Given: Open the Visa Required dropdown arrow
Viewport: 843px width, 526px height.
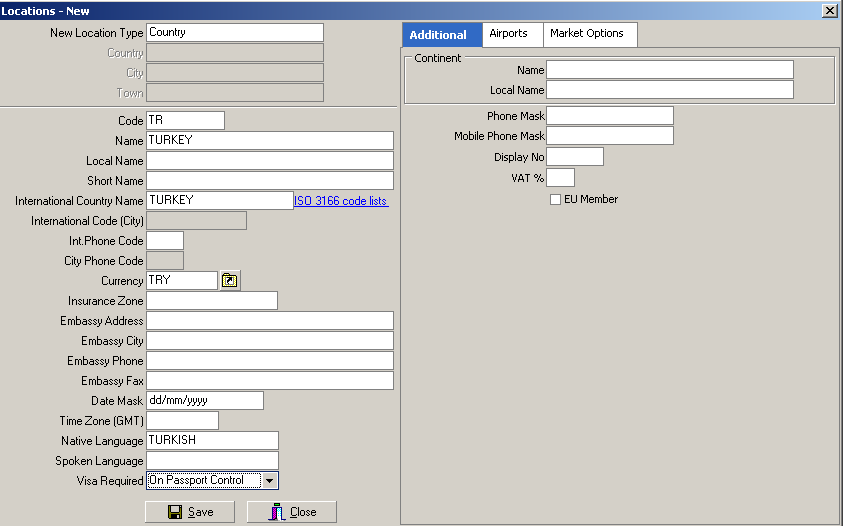Looking at the screenshot, I should (x=268, y=481).
